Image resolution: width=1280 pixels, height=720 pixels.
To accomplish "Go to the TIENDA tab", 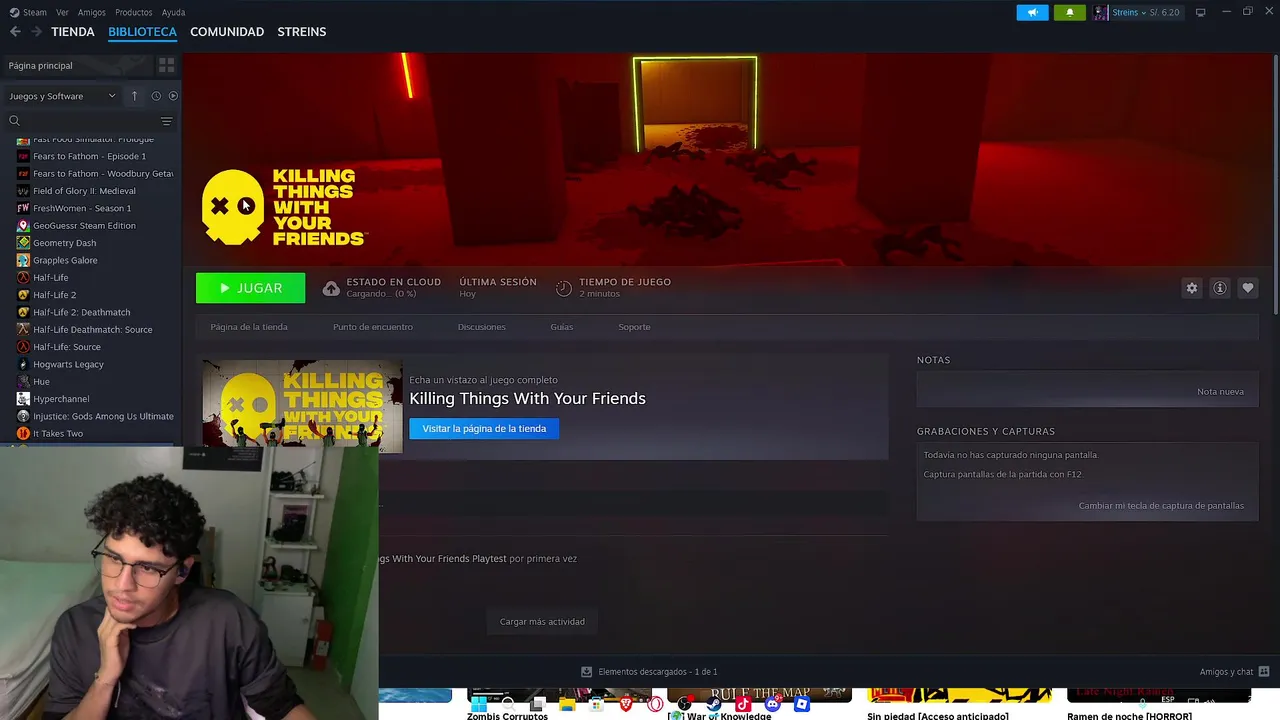I will 73,32.
